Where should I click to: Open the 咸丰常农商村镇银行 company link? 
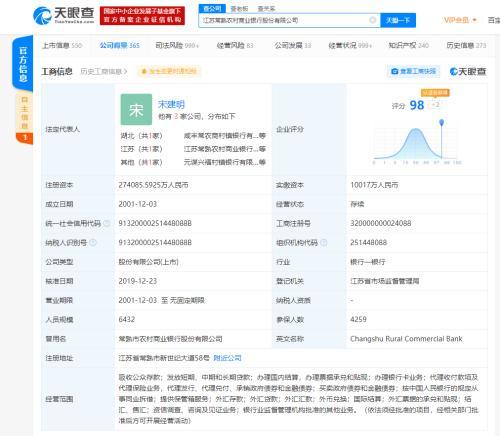[224, 136]
